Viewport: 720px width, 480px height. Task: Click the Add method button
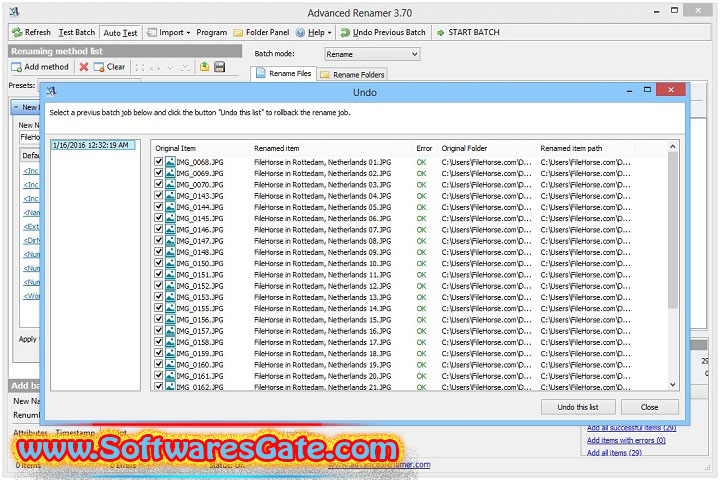pos(40,67)
